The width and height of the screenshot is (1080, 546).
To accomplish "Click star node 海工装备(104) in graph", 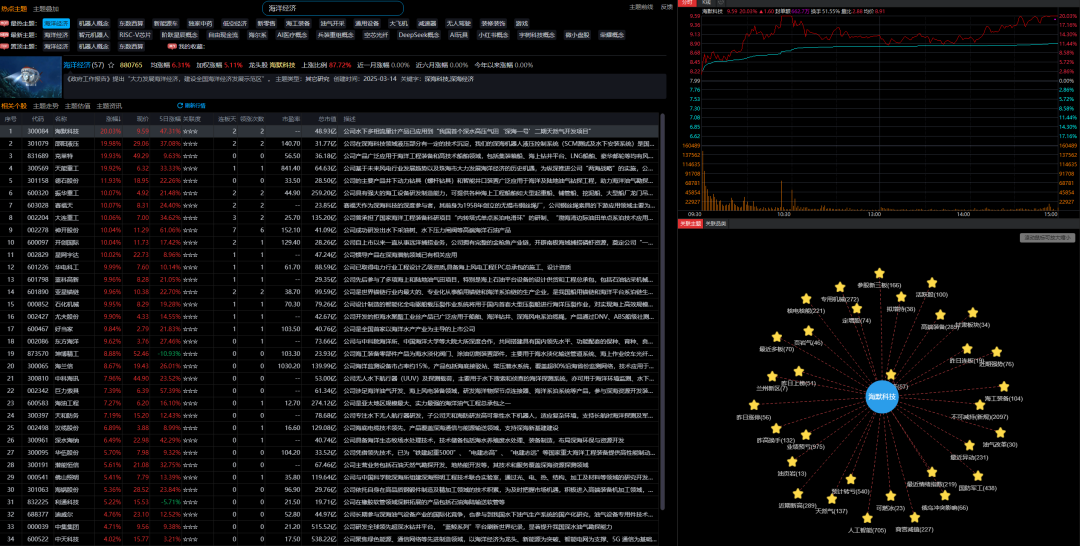I will [1004, 387].
